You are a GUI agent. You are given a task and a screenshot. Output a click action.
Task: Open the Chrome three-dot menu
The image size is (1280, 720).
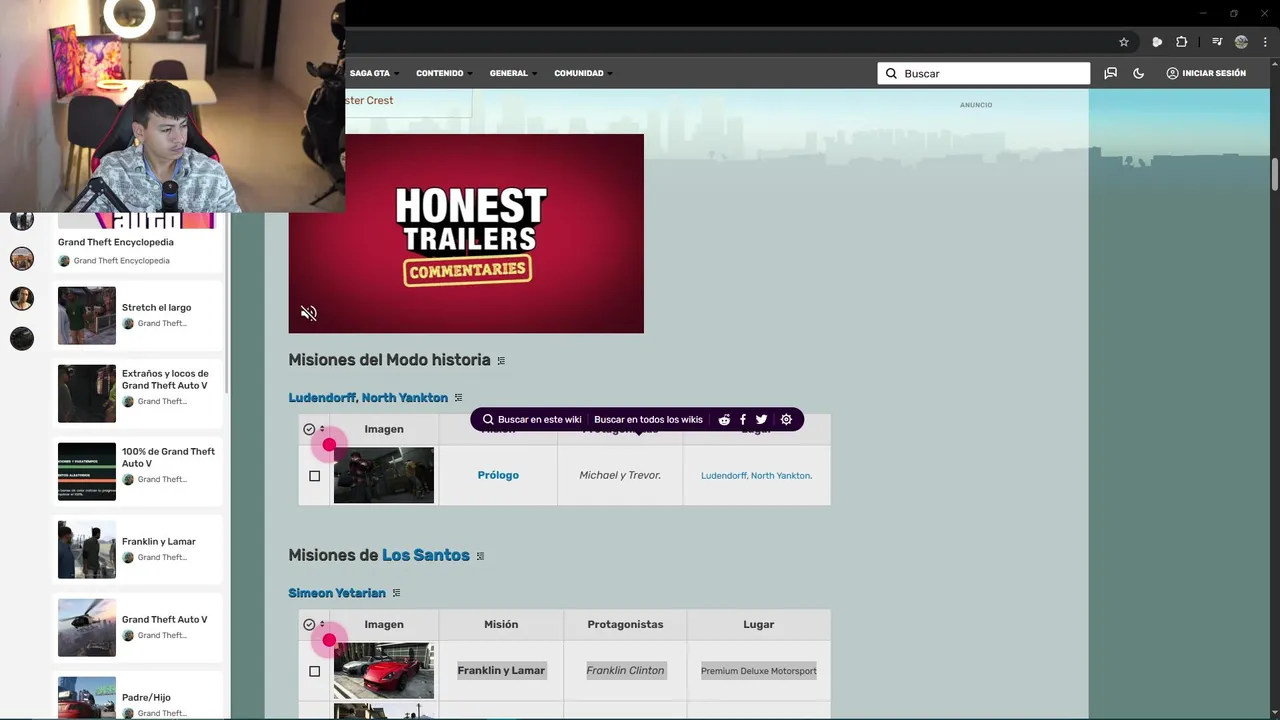tap(1265, 42)
